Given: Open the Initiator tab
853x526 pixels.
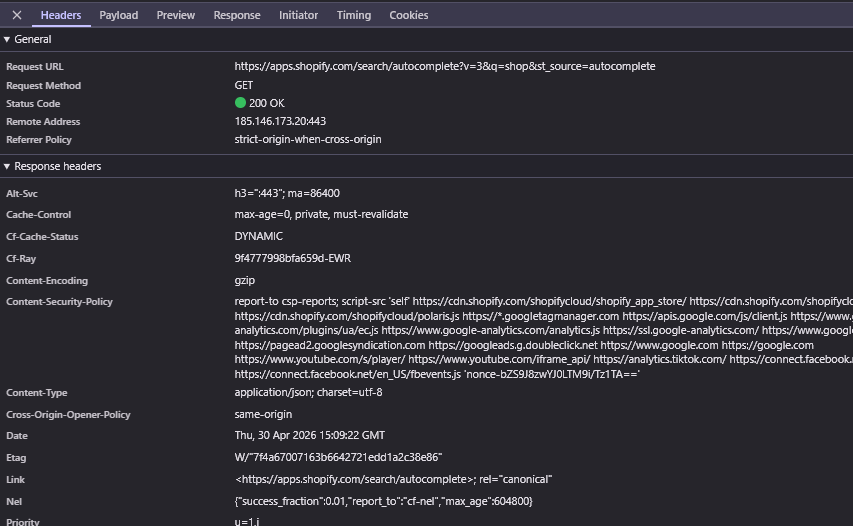Looking at the screenshot, I should 298,15.
